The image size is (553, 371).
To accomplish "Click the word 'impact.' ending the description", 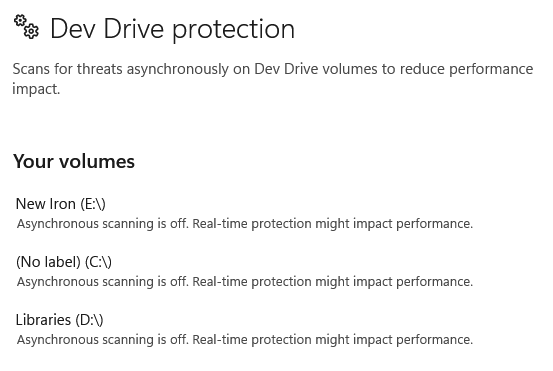I will click(x=36, y=89).
